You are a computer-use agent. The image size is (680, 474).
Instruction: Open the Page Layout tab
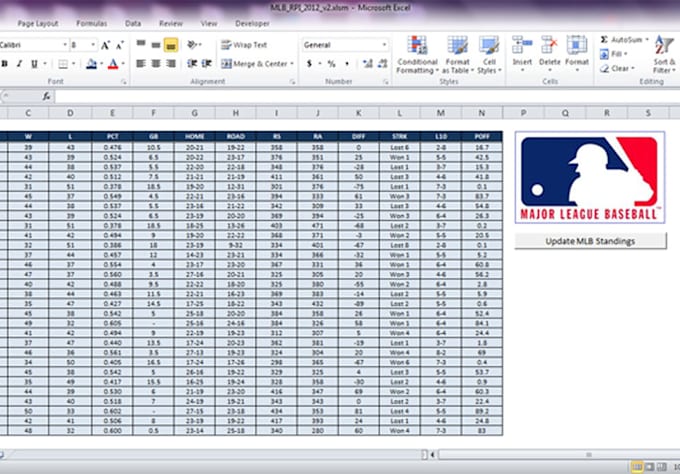click(x=38, y=23)
